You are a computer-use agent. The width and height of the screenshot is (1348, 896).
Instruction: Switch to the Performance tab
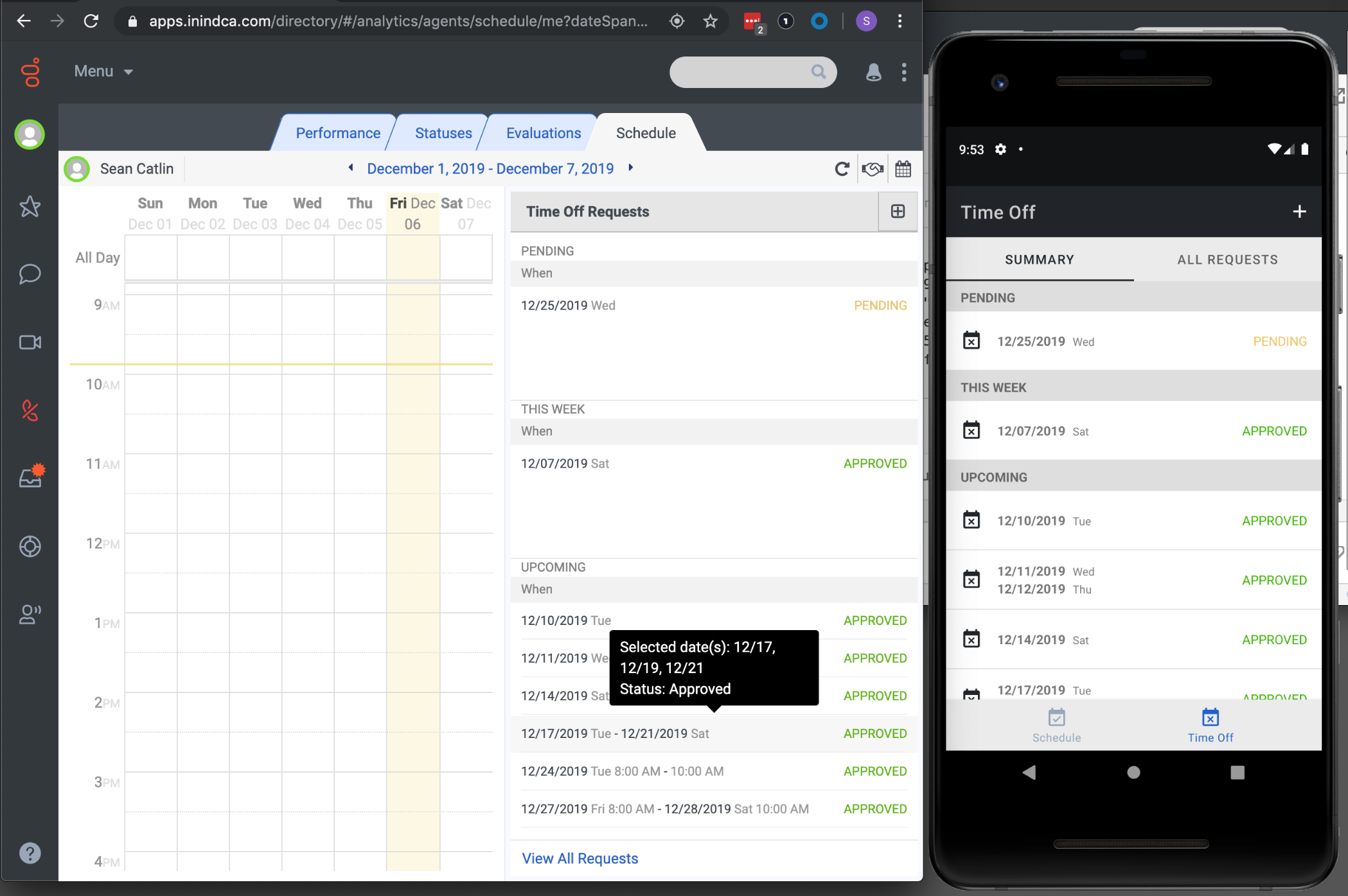tap(338, 133)
